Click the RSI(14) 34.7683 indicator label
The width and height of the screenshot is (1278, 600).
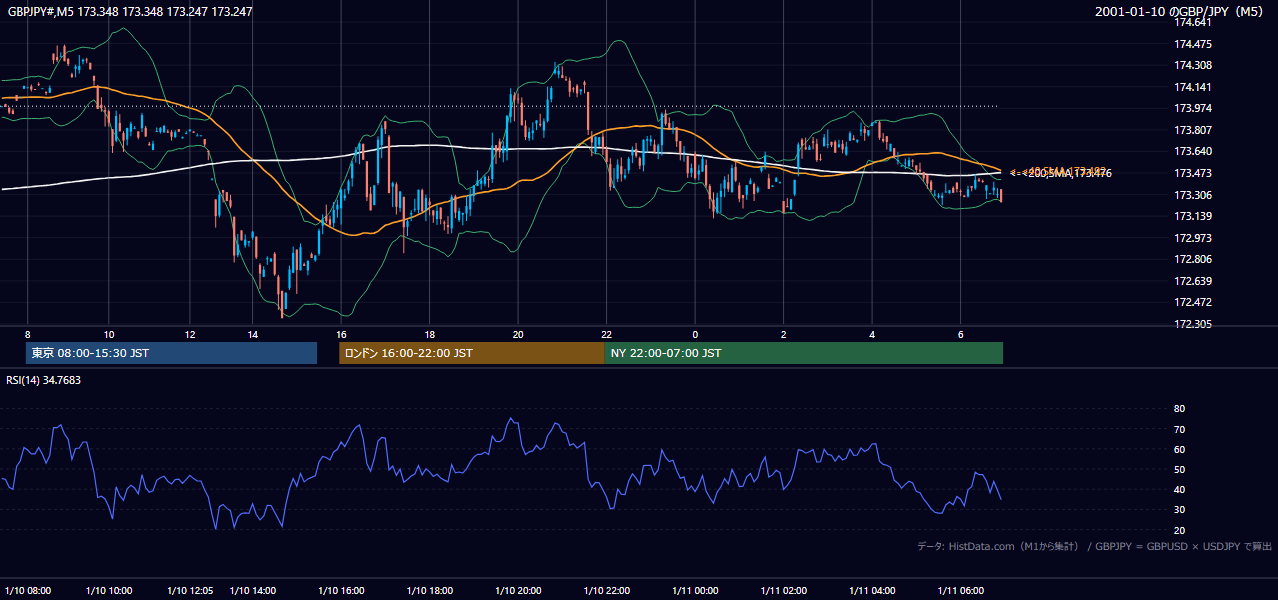(44, 380)
